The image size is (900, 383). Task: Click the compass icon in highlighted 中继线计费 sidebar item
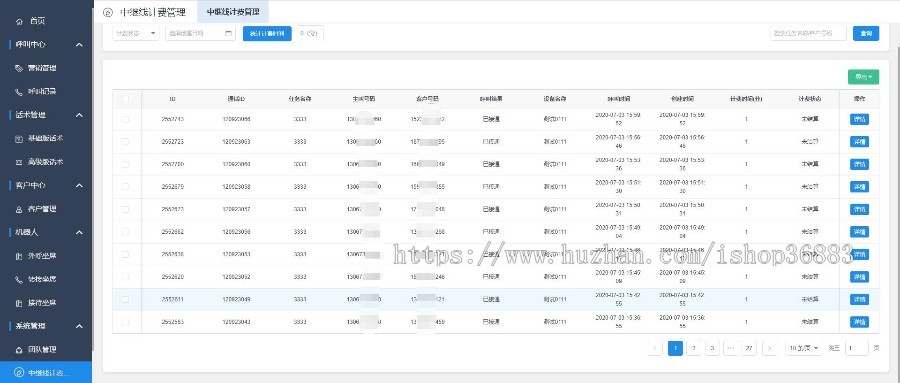[19, 373]
